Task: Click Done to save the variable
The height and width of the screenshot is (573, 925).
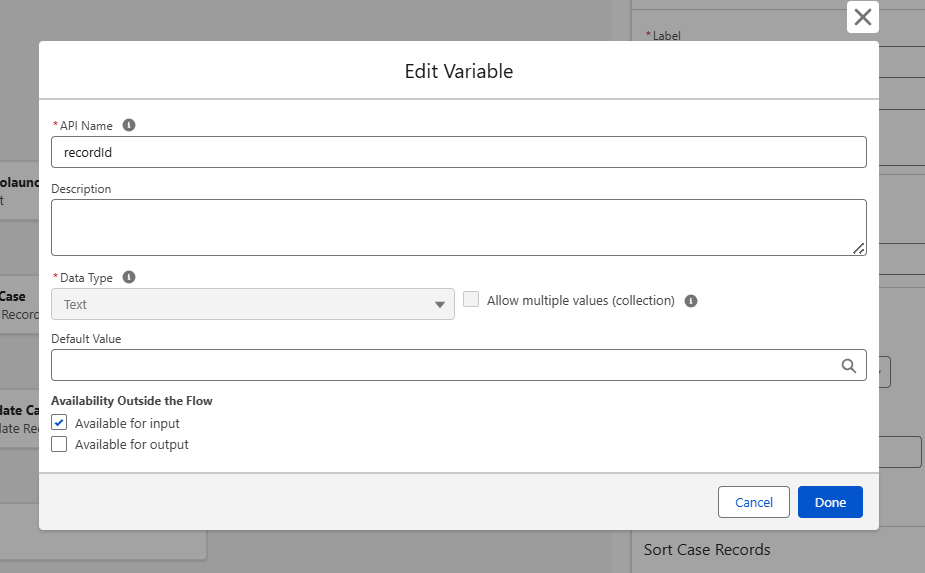Action: click(x=830, y=502)
